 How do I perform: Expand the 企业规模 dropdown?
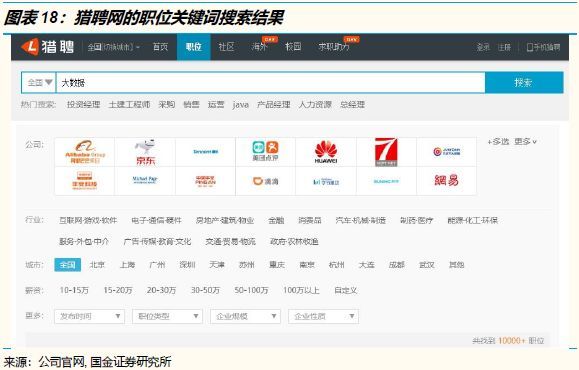(245, 316)
